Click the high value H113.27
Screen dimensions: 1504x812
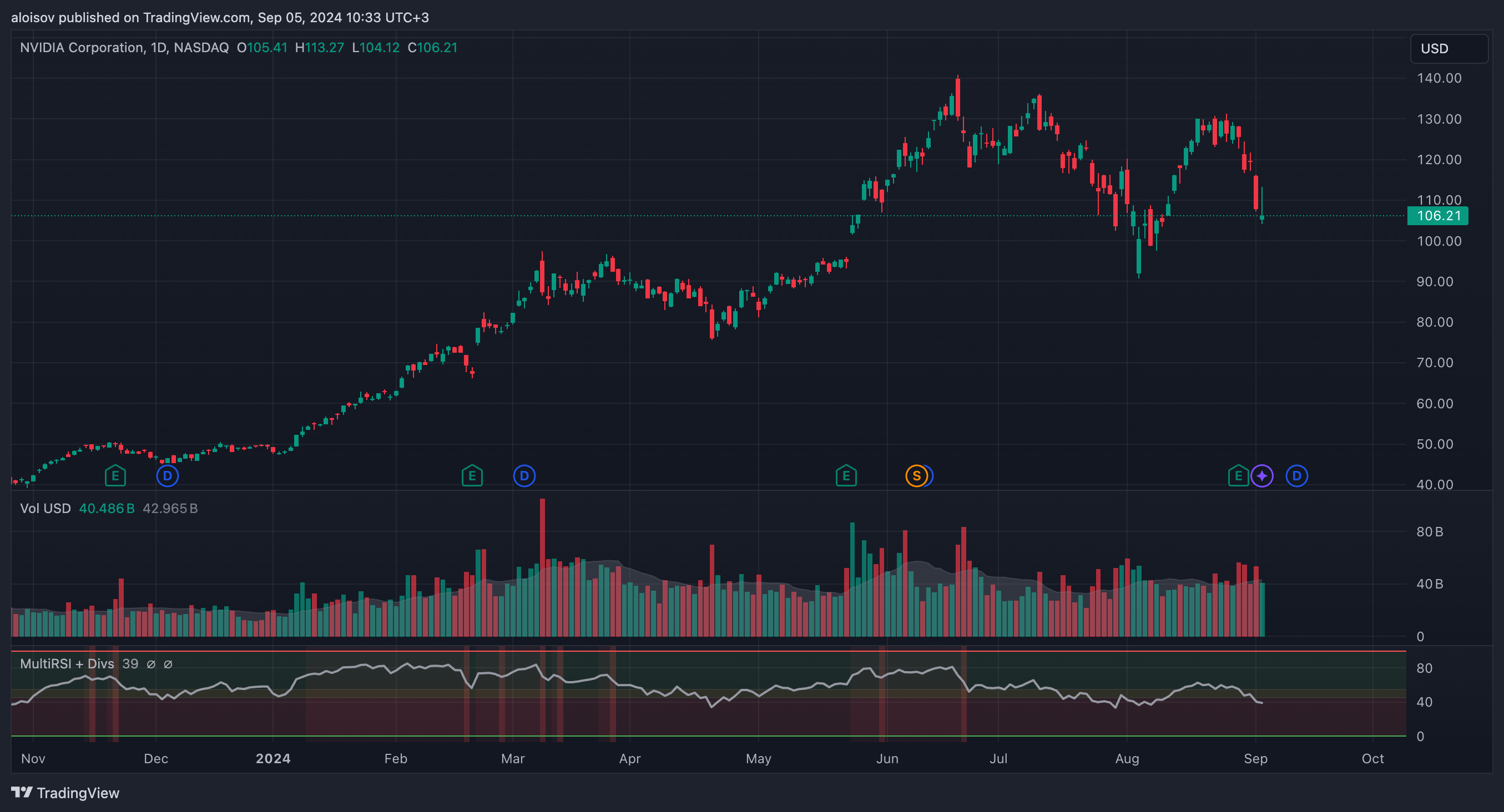click(x=319, y=48)
